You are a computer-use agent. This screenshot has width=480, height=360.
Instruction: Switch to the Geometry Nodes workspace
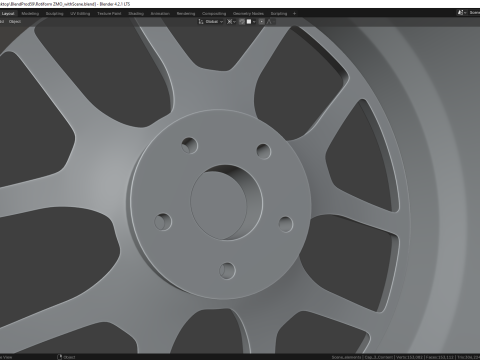click(248, 14)
